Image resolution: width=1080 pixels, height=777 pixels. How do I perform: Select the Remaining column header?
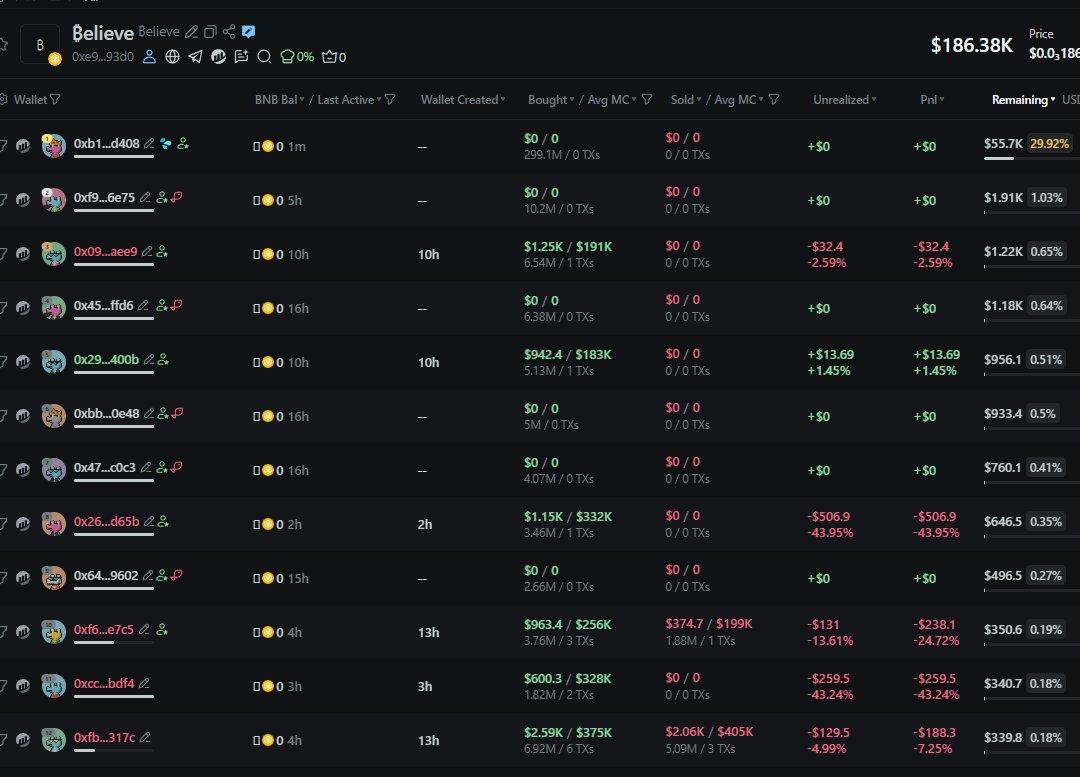(1022, 100)
